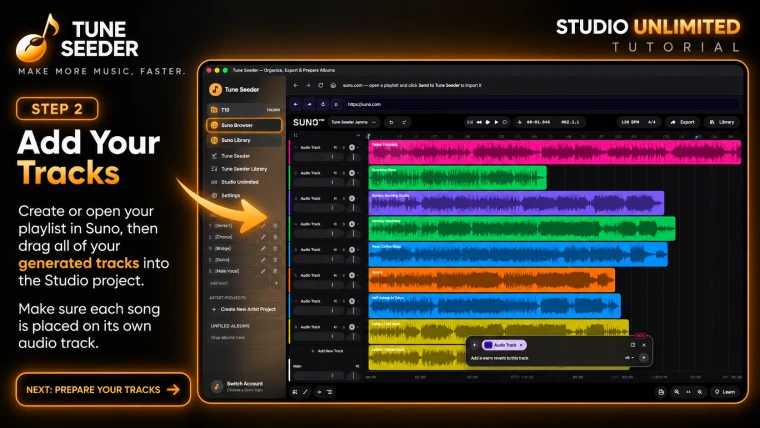The height and width of the screenshot is (428, 760).
Task: Play the project from transport bar
Action: click(x=496, y=122)
